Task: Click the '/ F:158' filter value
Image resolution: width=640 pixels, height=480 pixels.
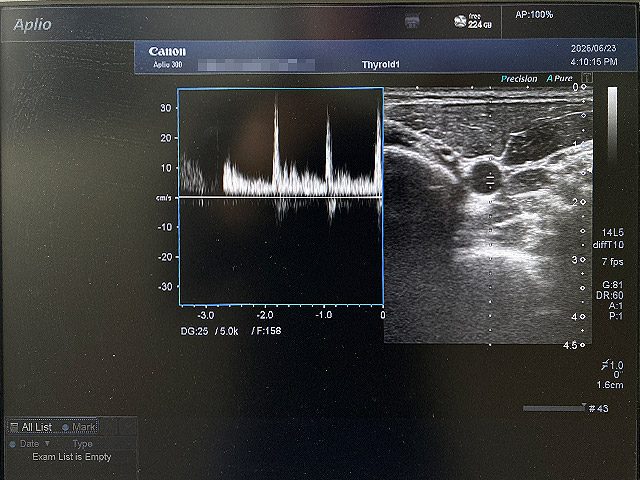Action: (266, 331)
